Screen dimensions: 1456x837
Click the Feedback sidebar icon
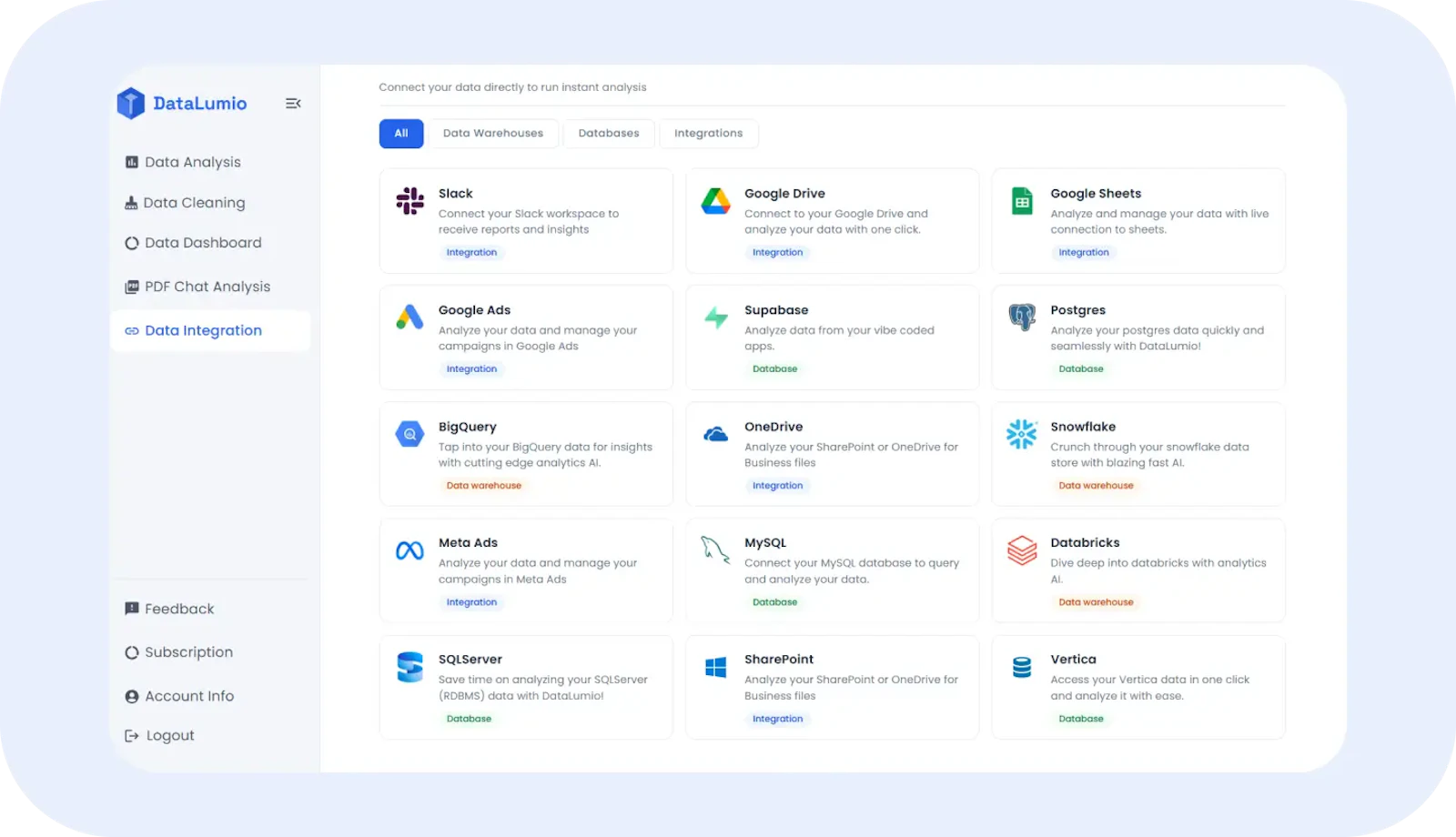pyautogui.click(x=132, y=609)
